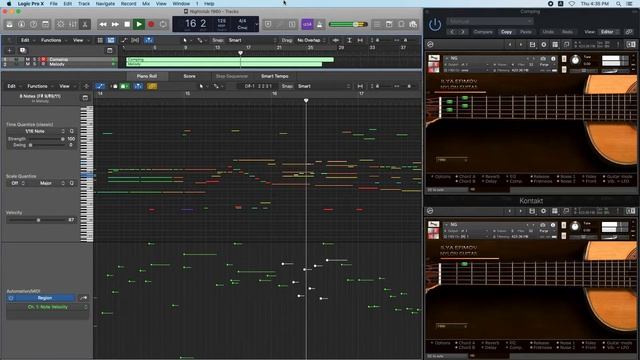Viewport: 640px width, 360px height.
Task: Open the Mixer sliders icon
Action: pos(73,24)
